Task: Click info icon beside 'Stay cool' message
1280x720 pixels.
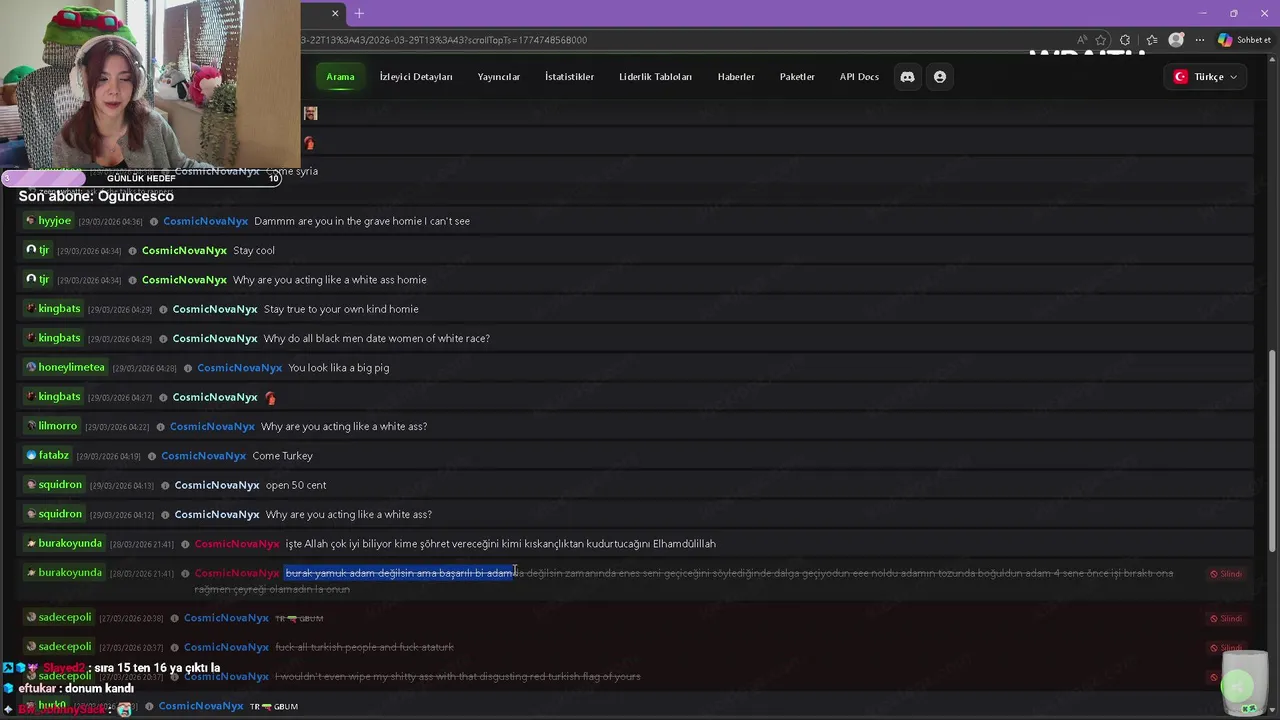Action: [x=133, y=251]
